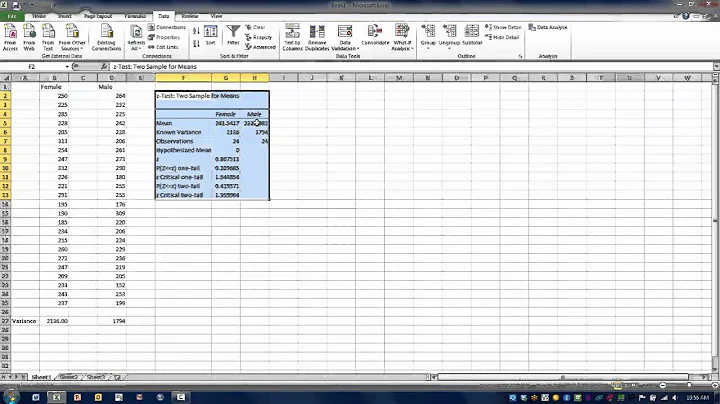The image size is (720, 404).
Task: Open the Ungroup dropdown
Action: [x=449, y=37]
